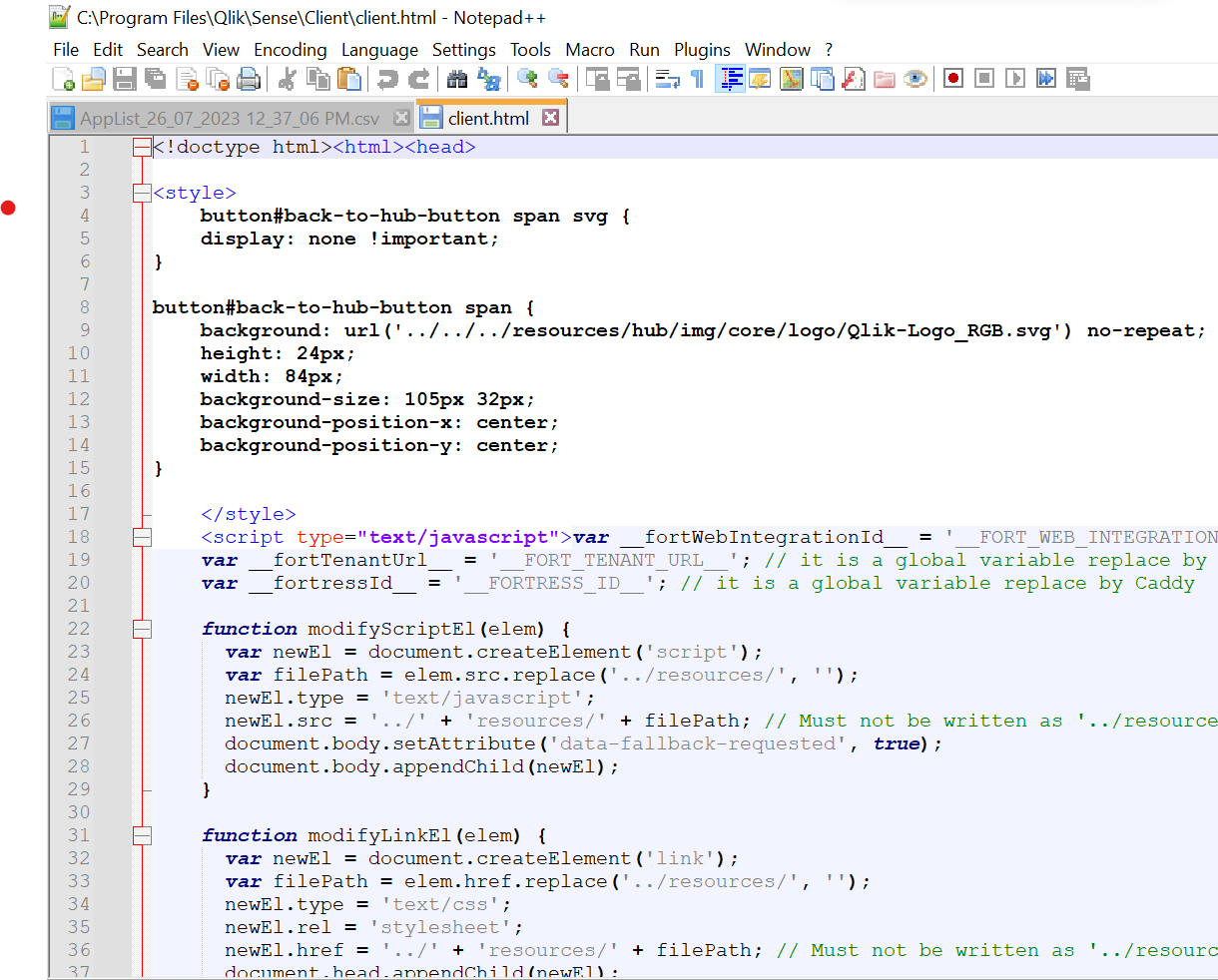Viewport: 1218px width, 980px height.
Task: Select the Find toolbar icon
Action: click(x=455, y=78)
